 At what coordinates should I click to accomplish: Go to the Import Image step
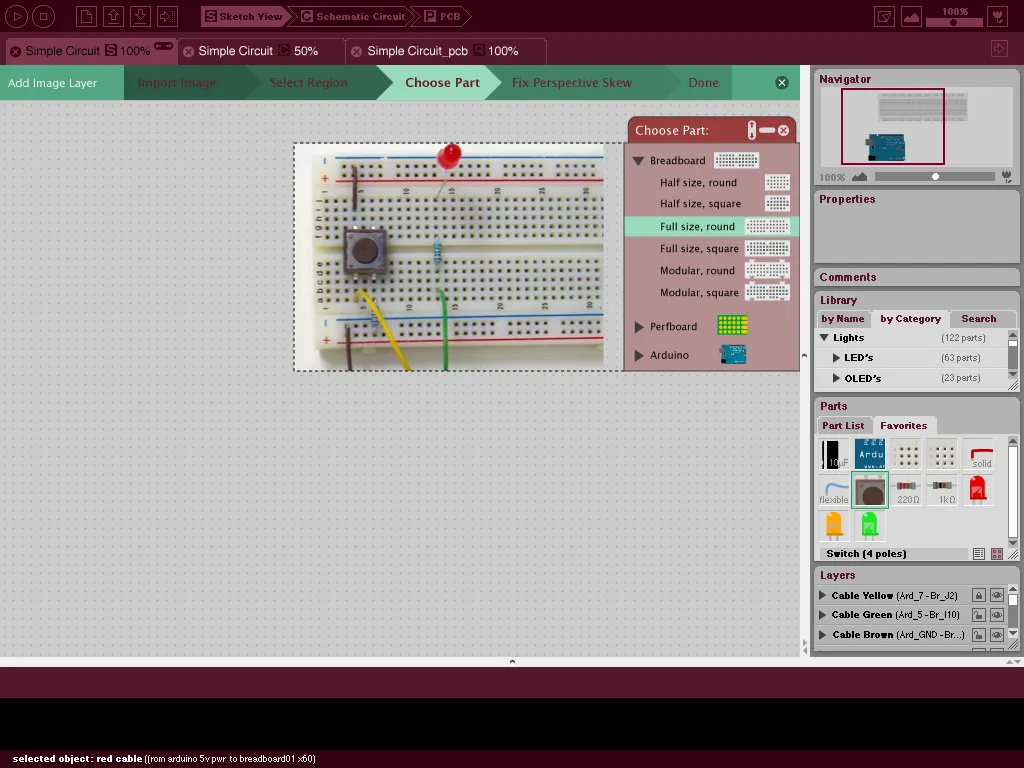tap(176, 83)
